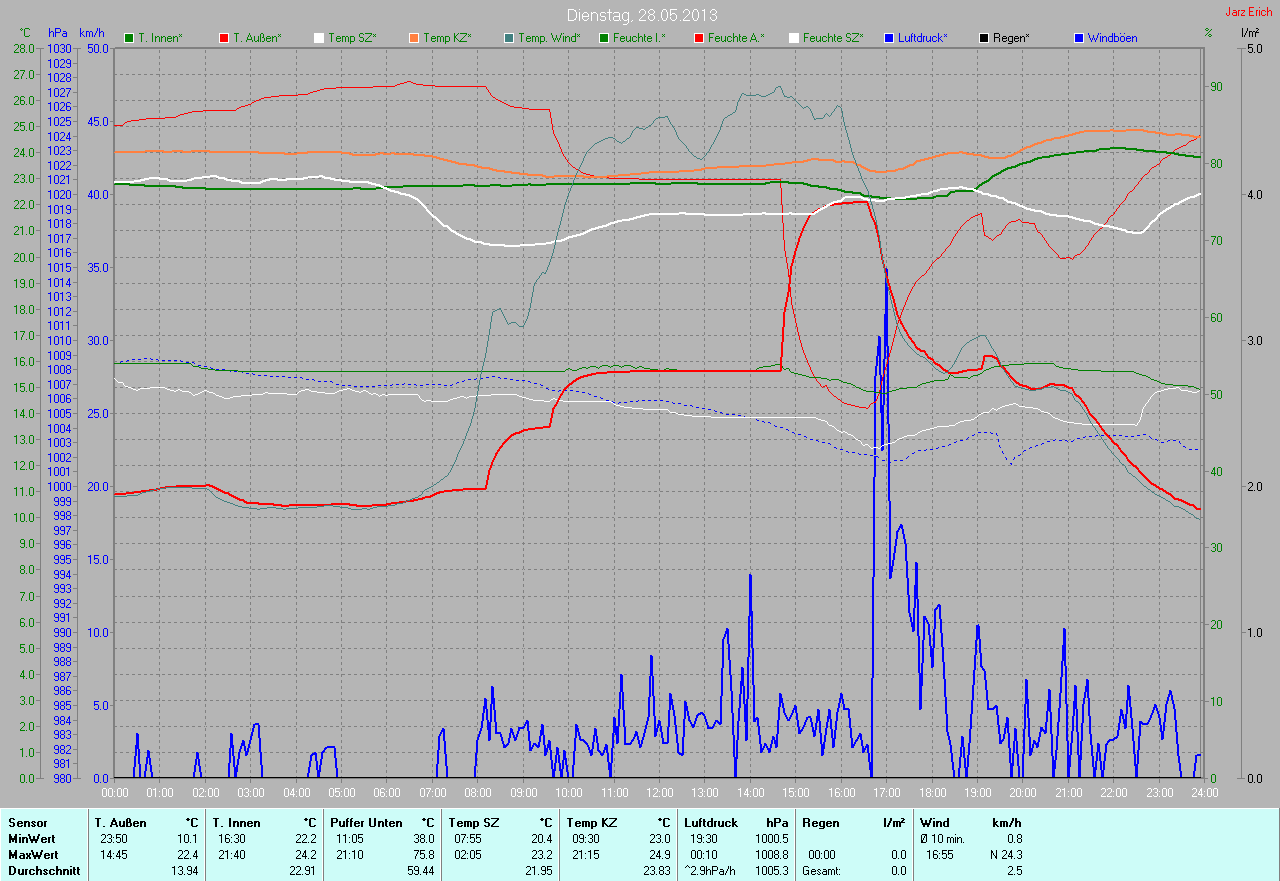Viewport: 1280px width, 881px height.
Task: Click the Luftdruck maximum '1008.8'
Action: point(771,855)
